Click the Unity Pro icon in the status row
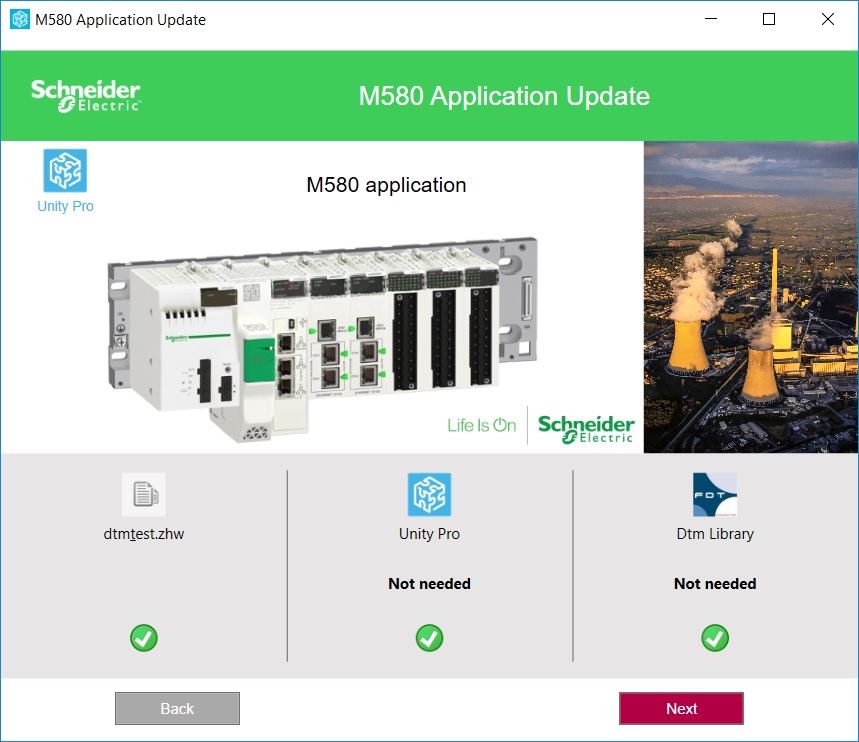Image resolution: width=859 pixels, height=742 pixels. pos(430,494)
